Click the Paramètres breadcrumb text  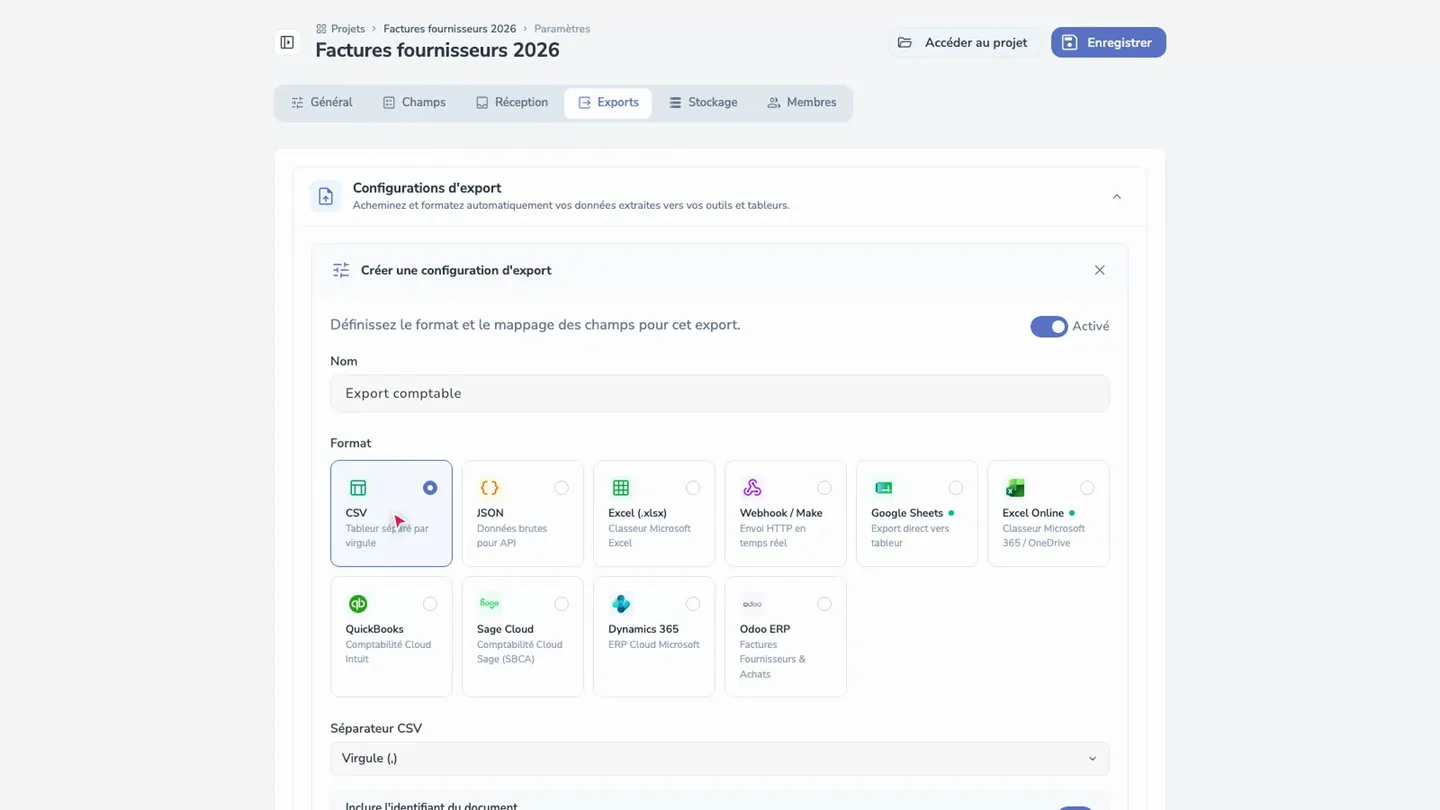[x=562, y=29]
